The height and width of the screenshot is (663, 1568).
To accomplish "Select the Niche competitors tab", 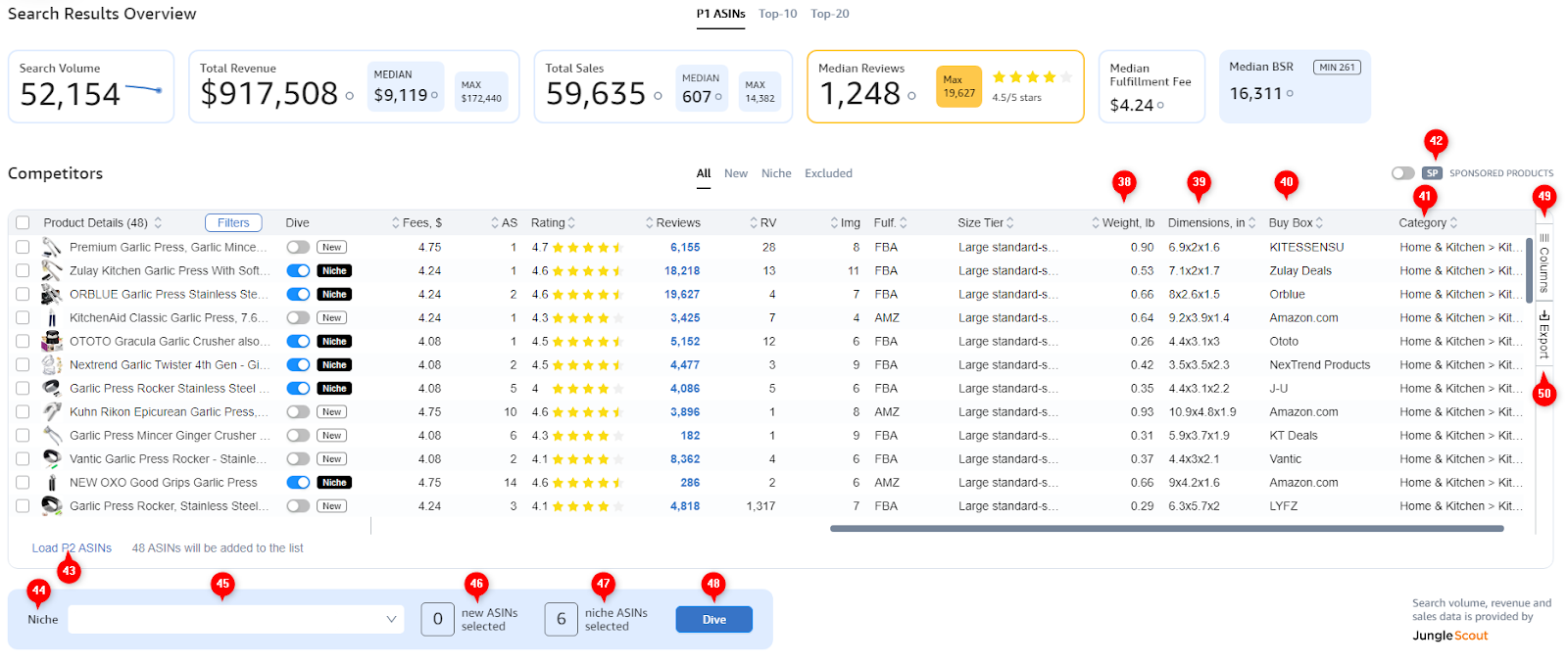I will point(776,173).
